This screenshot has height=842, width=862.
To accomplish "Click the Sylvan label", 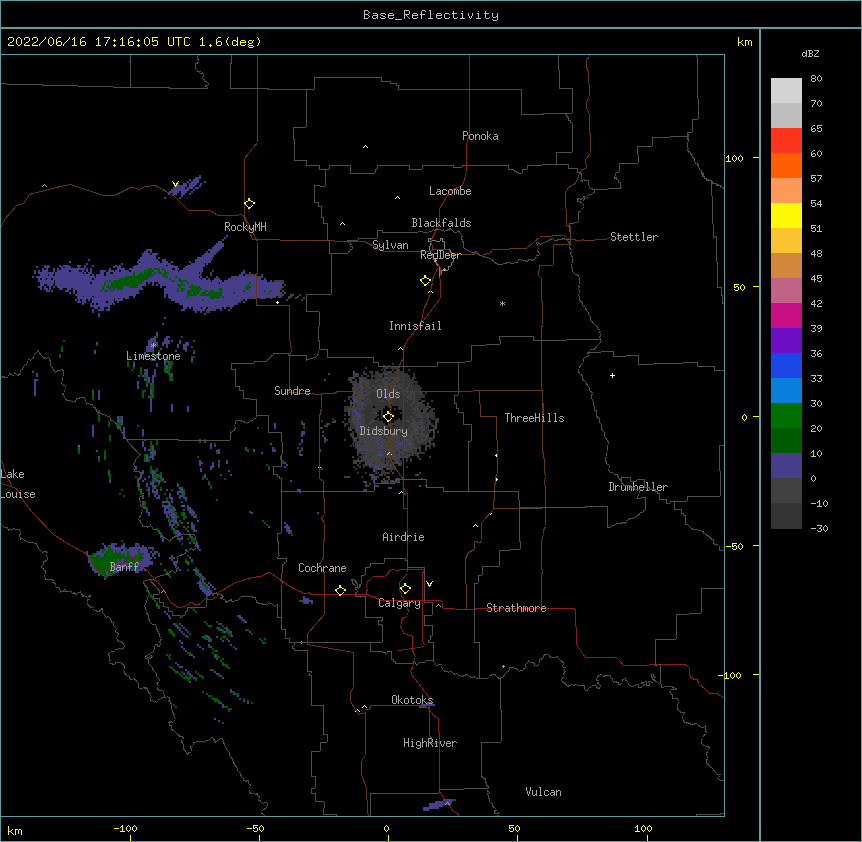I will point(390,245).
